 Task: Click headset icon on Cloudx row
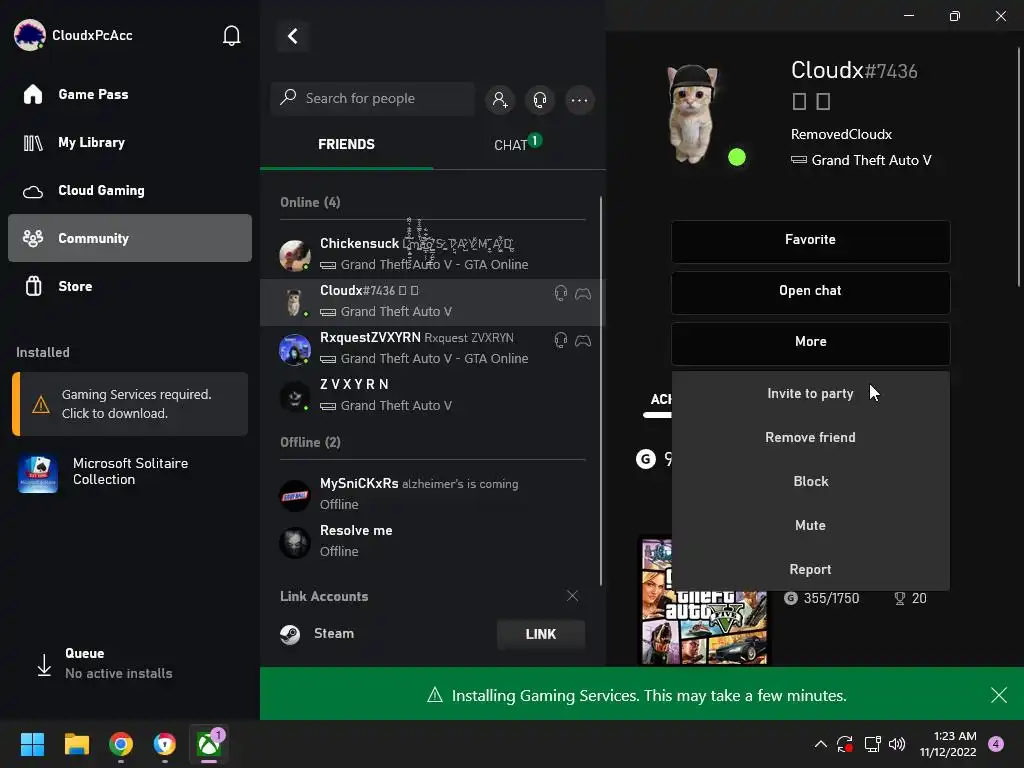(x=560, y=293)
